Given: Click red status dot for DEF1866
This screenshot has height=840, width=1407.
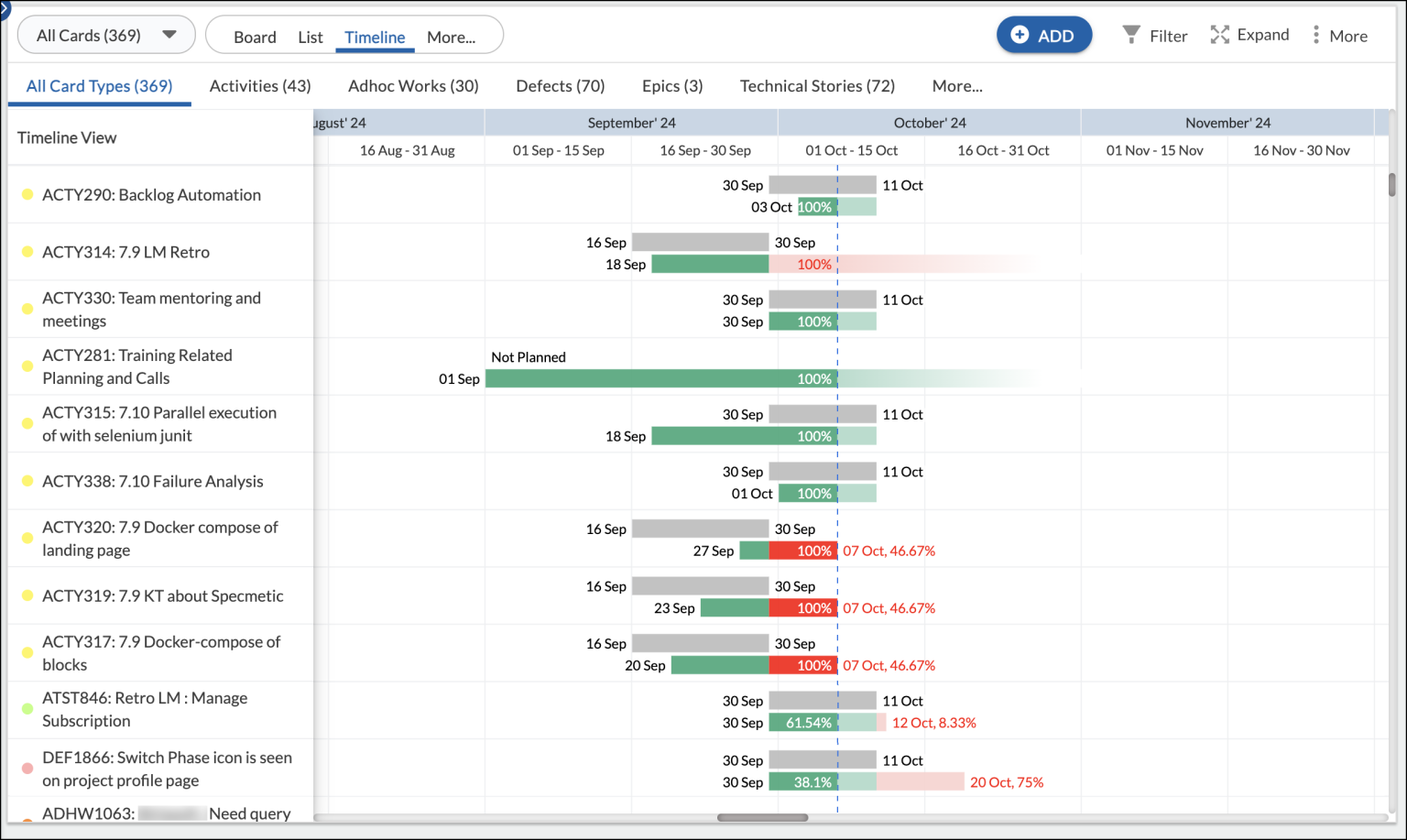Looking at the screenshot, I should (x=27, y=769).
